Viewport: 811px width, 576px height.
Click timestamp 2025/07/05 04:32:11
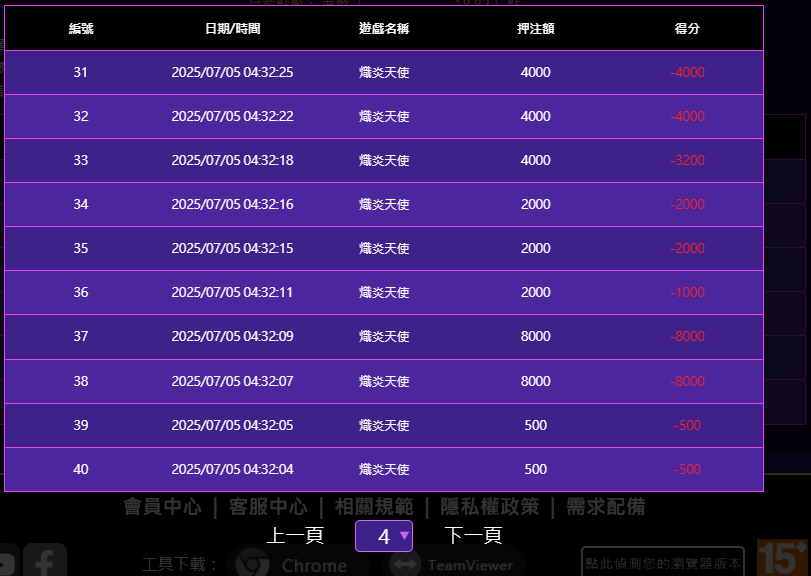[x=232, y=292]
